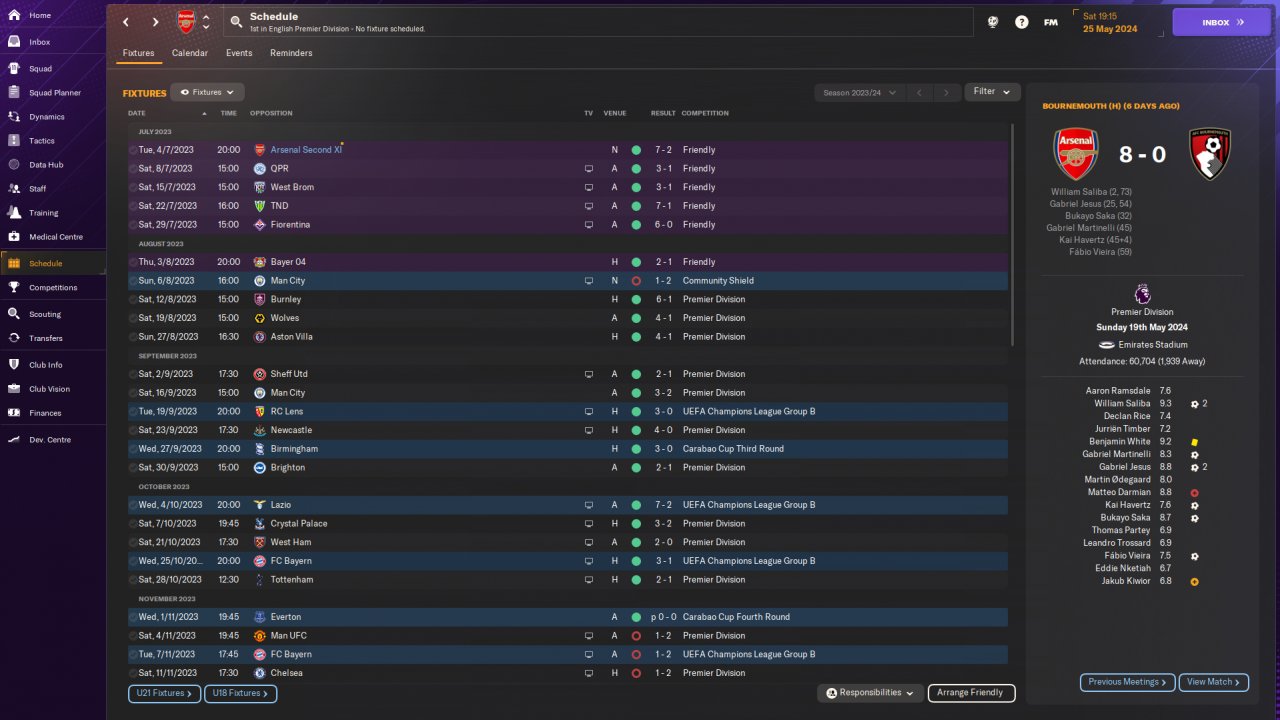Open the Tactics board icon
The image size is (1280, 720).
(x=14, y=141)
